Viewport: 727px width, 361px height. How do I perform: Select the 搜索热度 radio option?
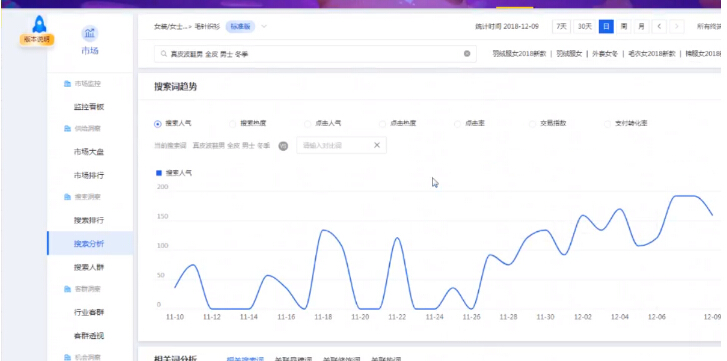tap(233, 124)
